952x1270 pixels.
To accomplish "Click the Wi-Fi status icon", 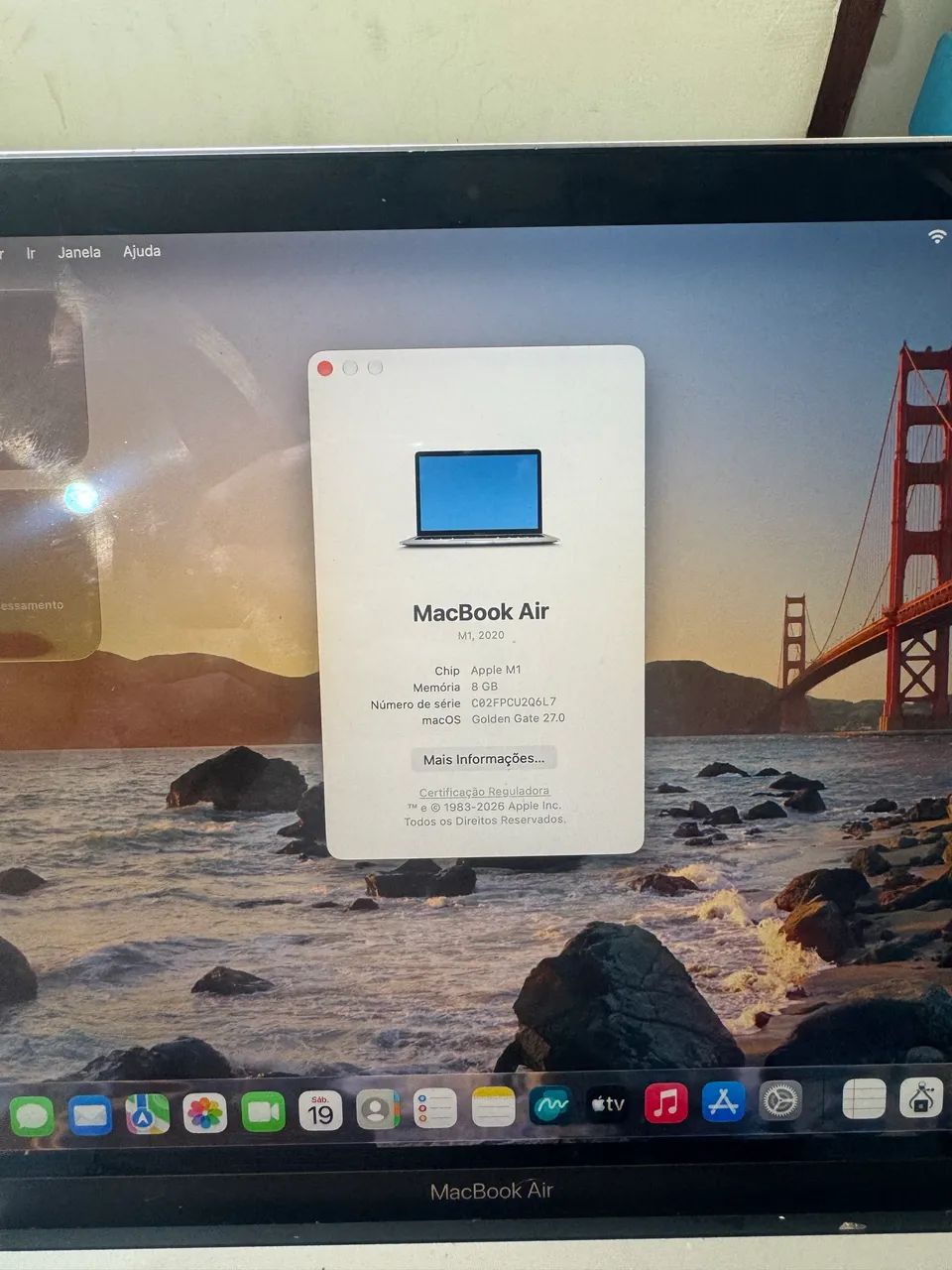I will point(937,236).
